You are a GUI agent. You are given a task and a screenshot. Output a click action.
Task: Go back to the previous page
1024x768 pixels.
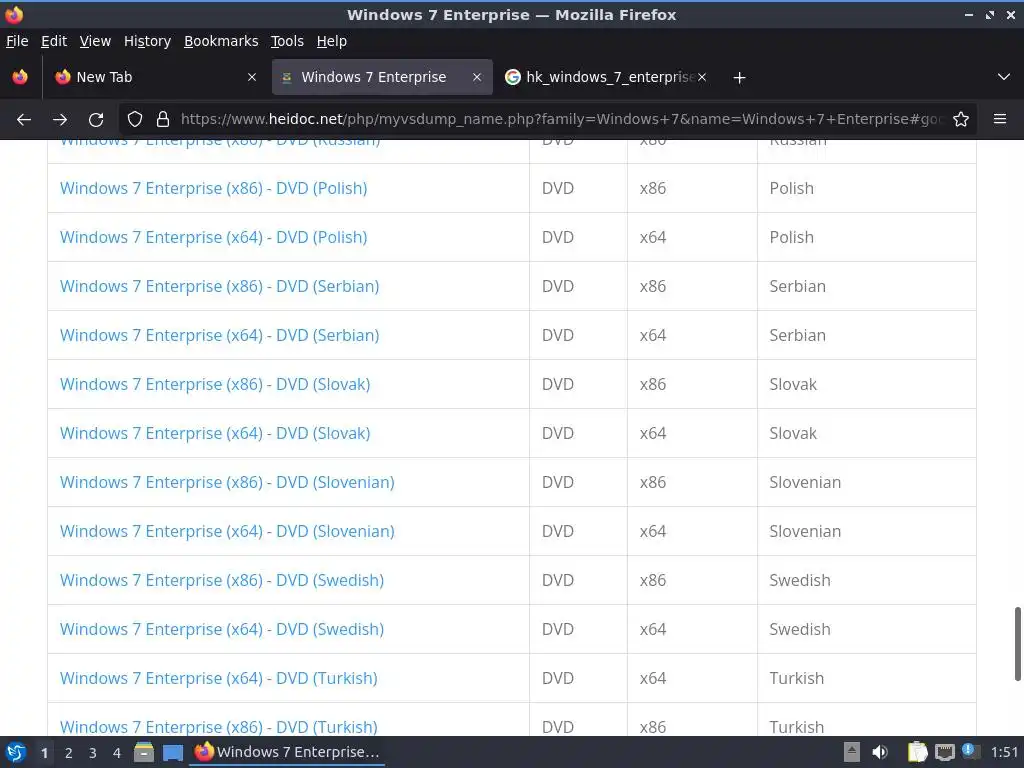[x=24, y=120]
